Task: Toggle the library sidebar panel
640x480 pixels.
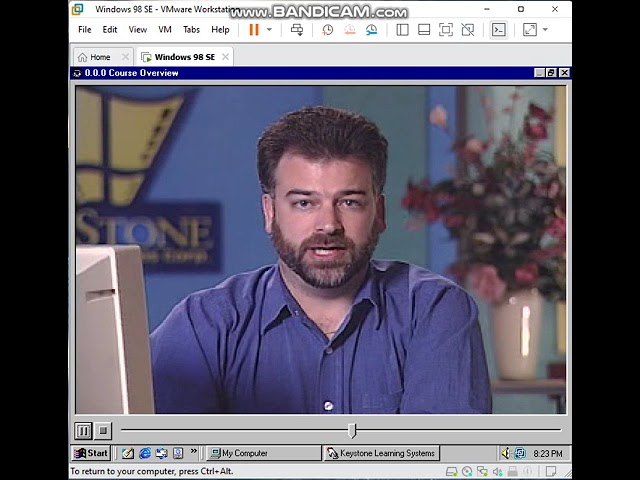Action: [402, 30]
